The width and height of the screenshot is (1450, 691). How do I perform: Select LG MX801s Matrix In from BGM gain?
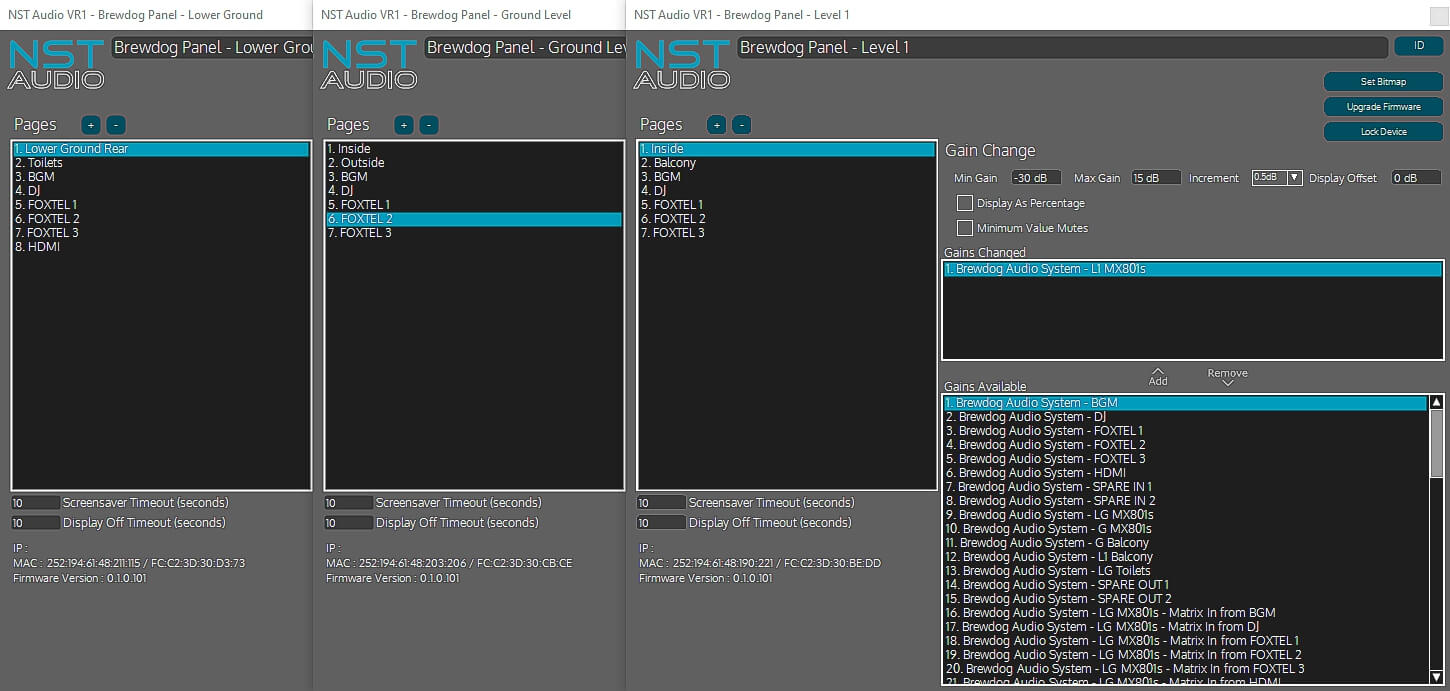[x=1186, y=613]
